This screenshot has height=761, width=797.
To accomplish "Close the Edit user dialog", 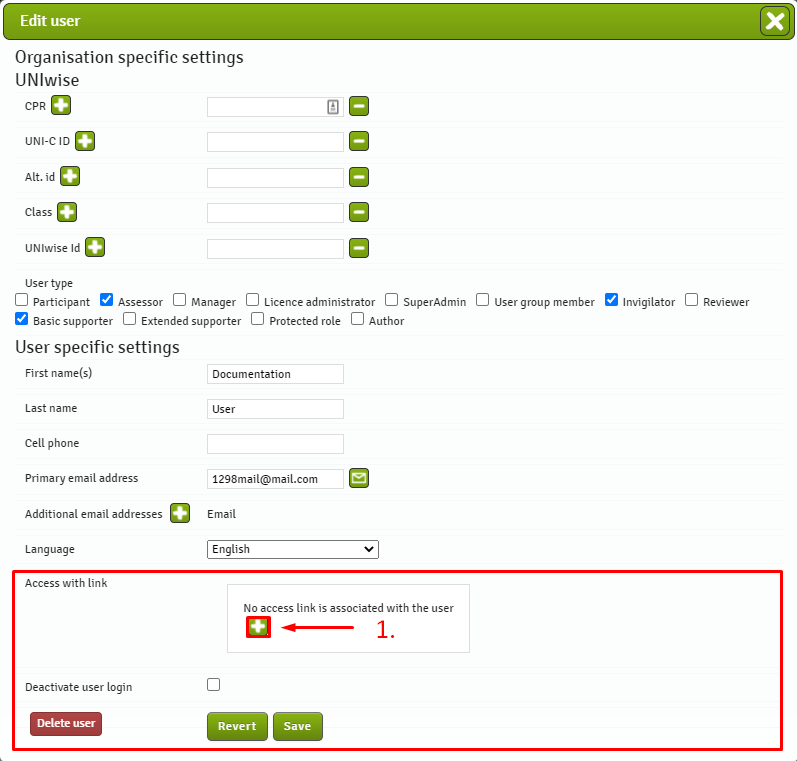I will (774, 21).
